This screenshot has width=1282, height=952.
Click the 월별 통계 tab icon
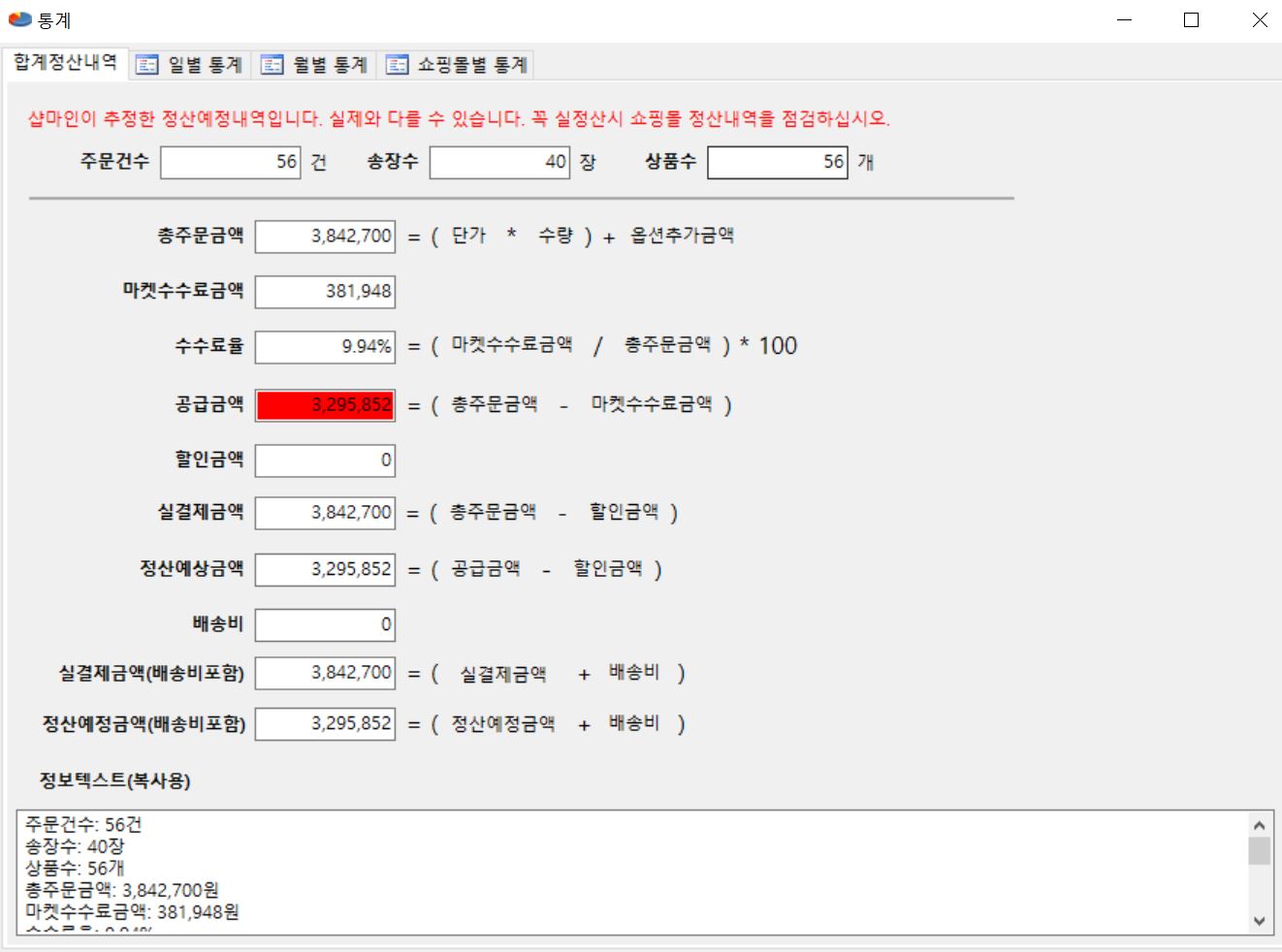272,65
